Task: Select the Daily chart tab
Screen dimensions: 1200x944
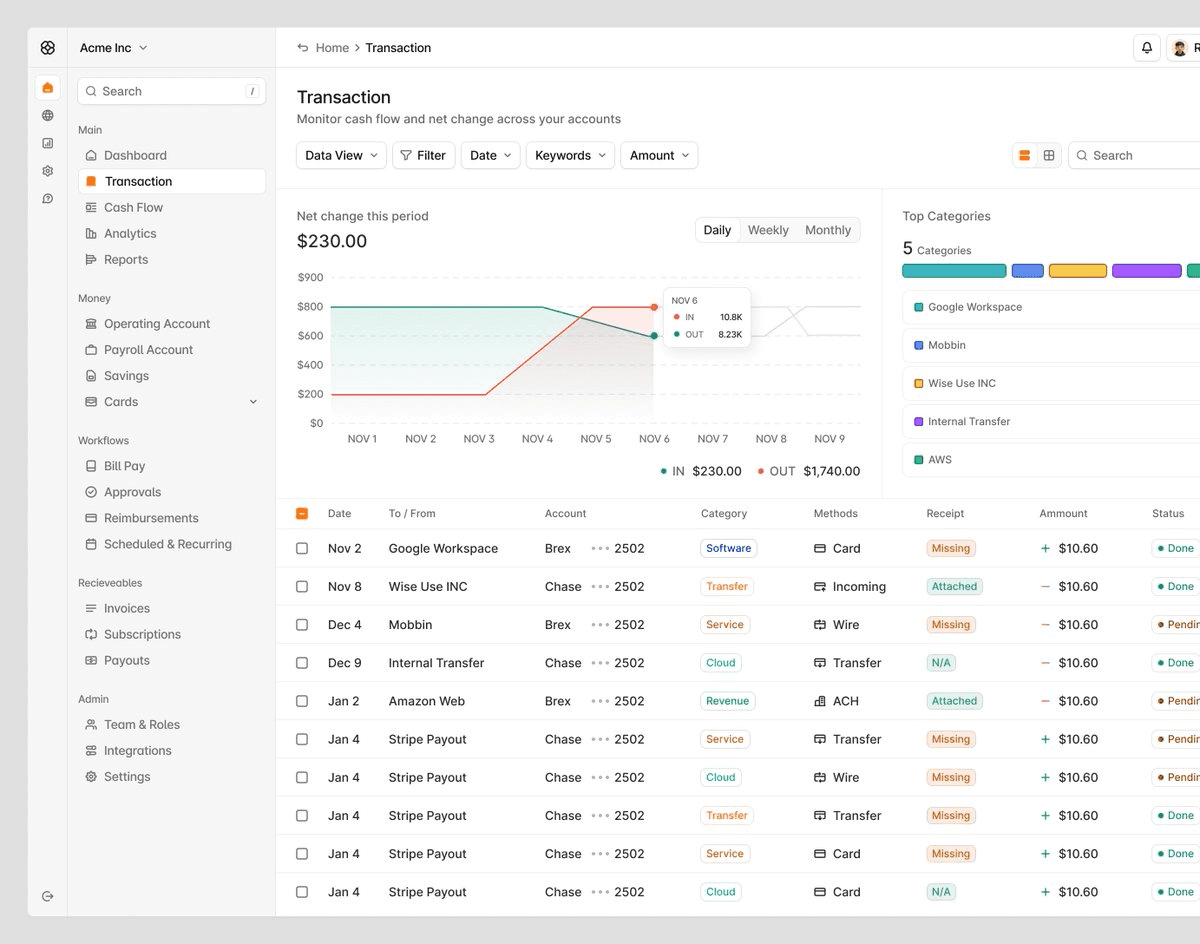Action: 717,230
